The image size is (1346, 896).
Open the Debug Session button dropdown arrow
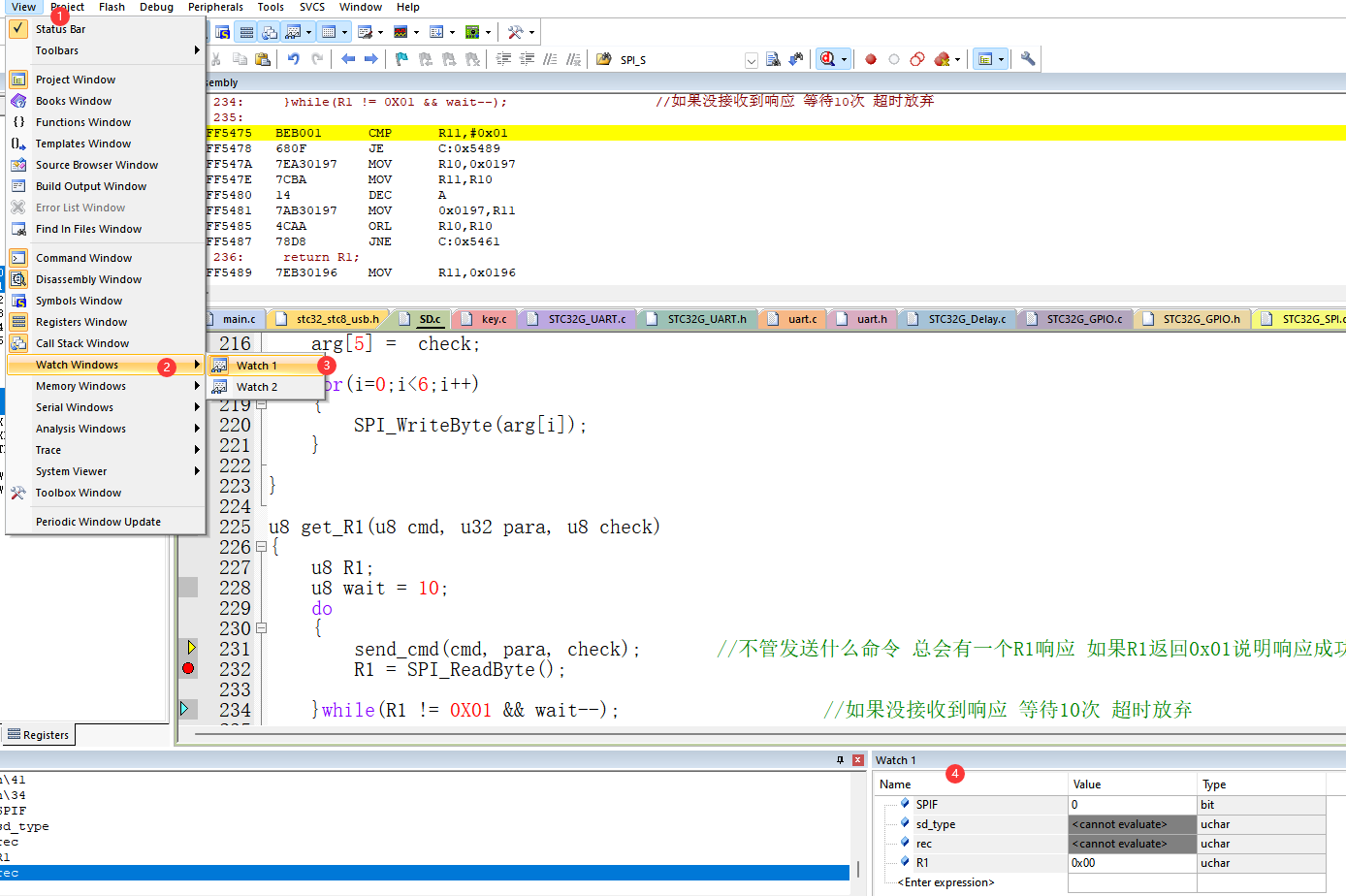click(x=844, y=59)
